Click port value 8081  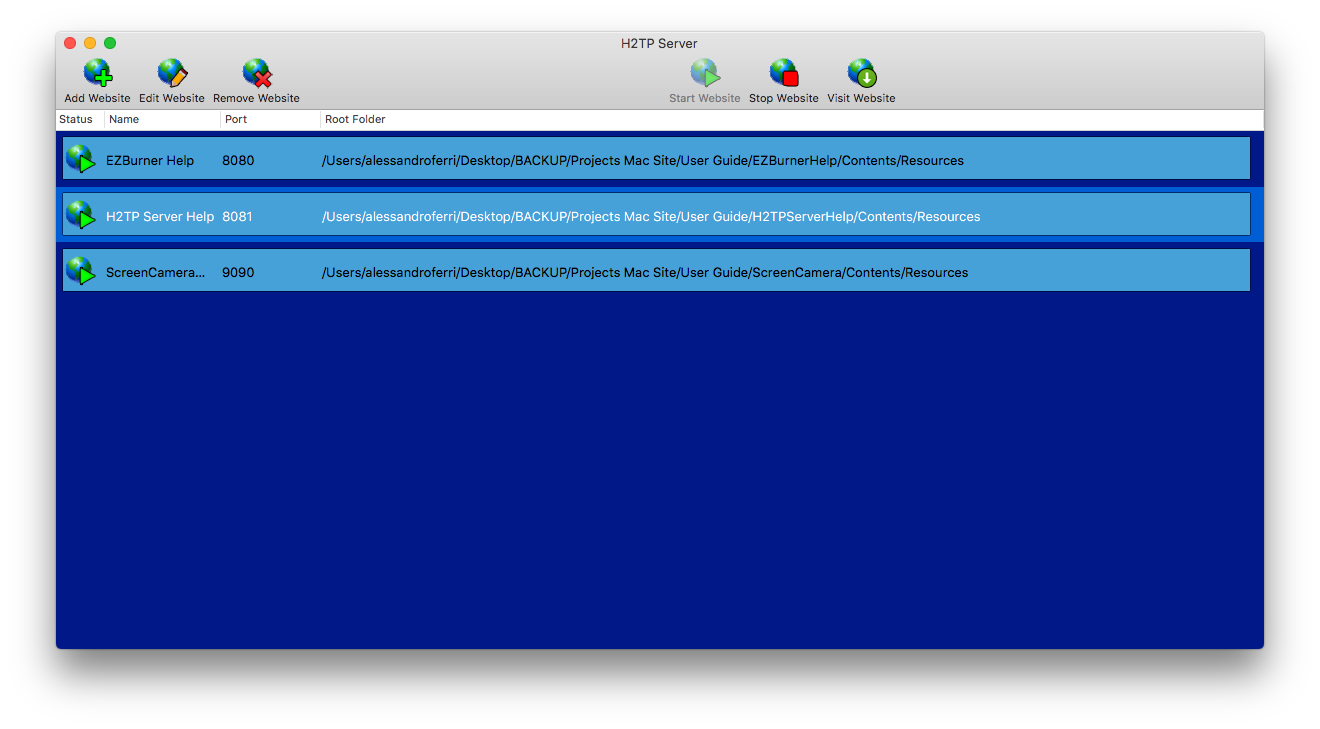click(x=238, y=216)
